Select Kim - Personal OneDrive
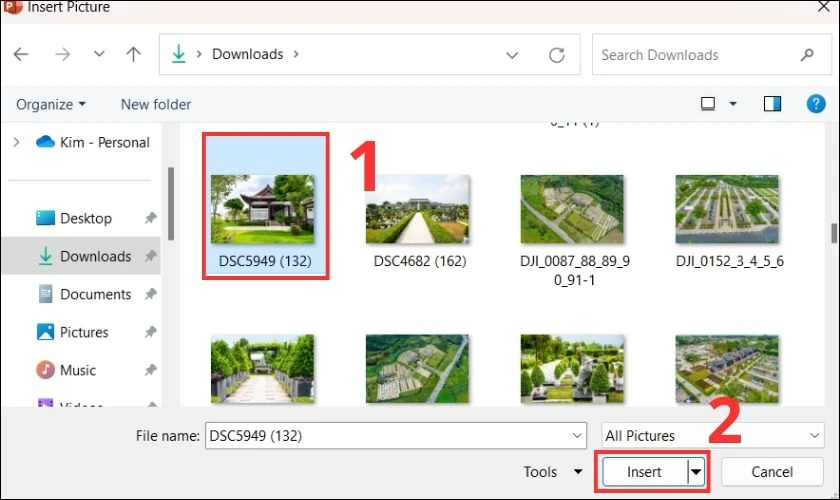 click(93, 142)
